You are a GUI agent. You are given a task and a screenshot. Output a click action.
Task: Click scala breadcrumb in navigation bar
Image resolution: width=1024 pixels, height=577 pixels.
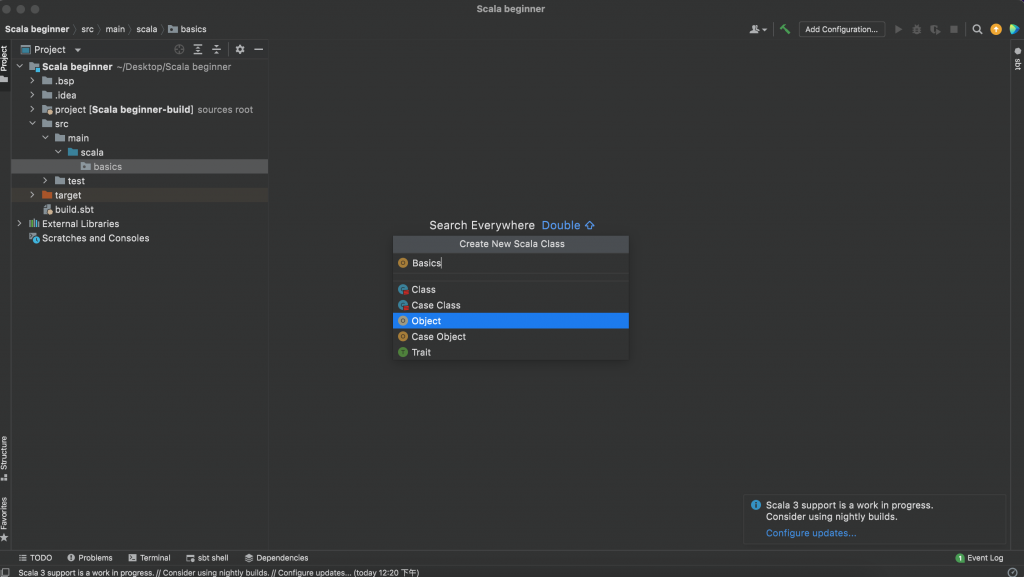tap(146, 29)
